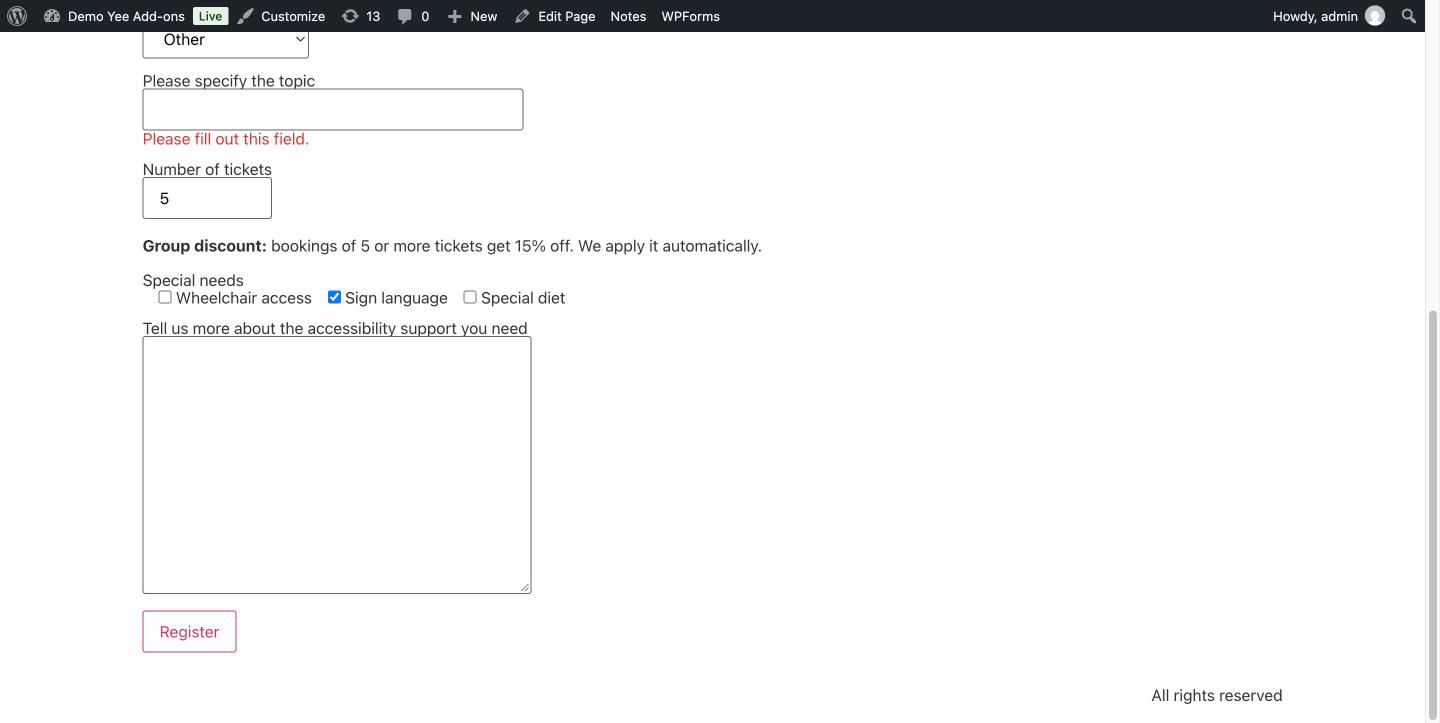Click the admin user avatar
This screenshot has height=723, width=1440.
(1375, 16)
